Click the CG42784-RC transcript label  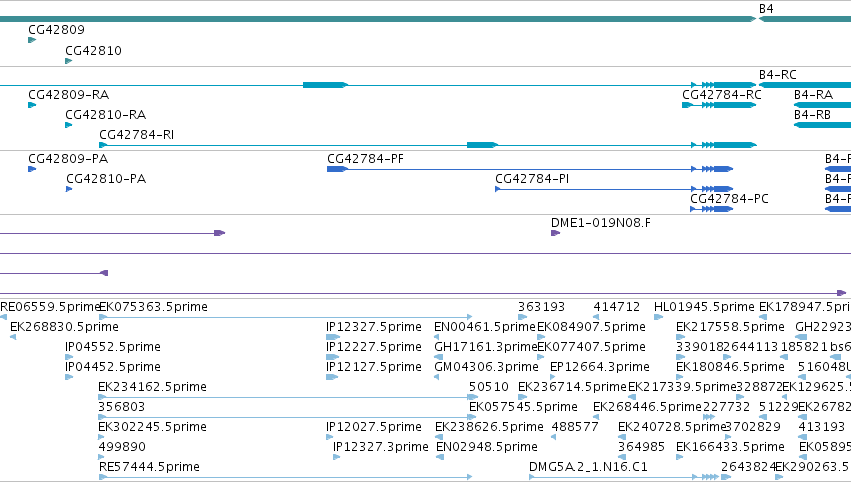[722, 94]
